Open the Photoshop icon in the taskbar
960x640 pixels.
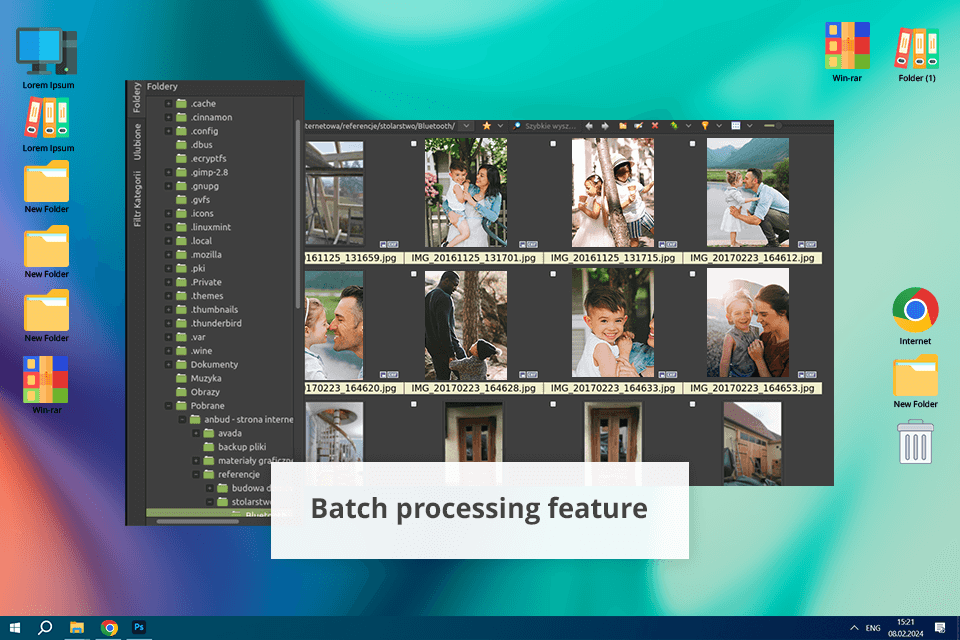tap(139, 627)
